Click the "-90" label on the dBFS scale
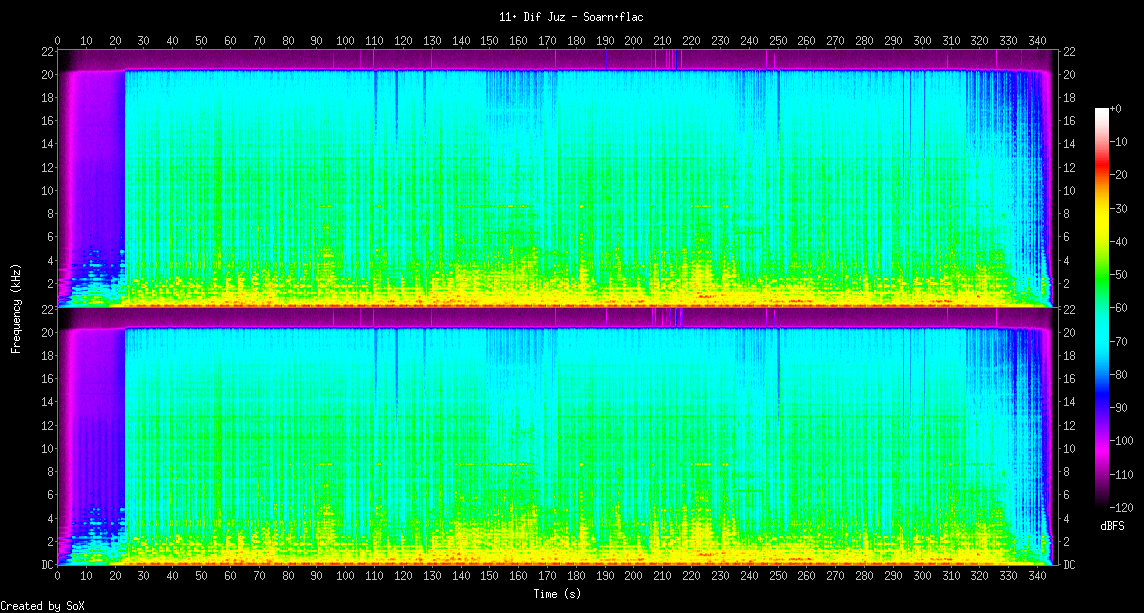 click(x=1120, y=408)
